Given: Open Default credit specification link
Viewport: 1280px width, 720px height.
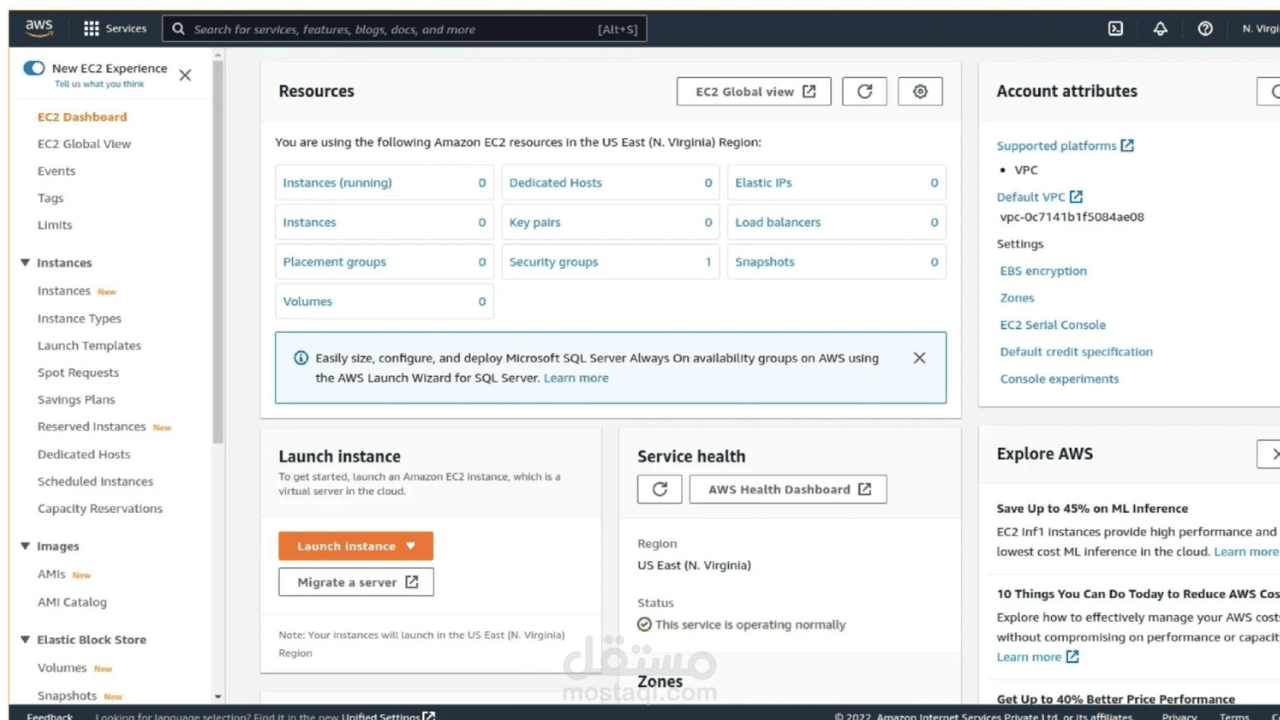Looking at the screenshot, I should [x=1076, y=352].
